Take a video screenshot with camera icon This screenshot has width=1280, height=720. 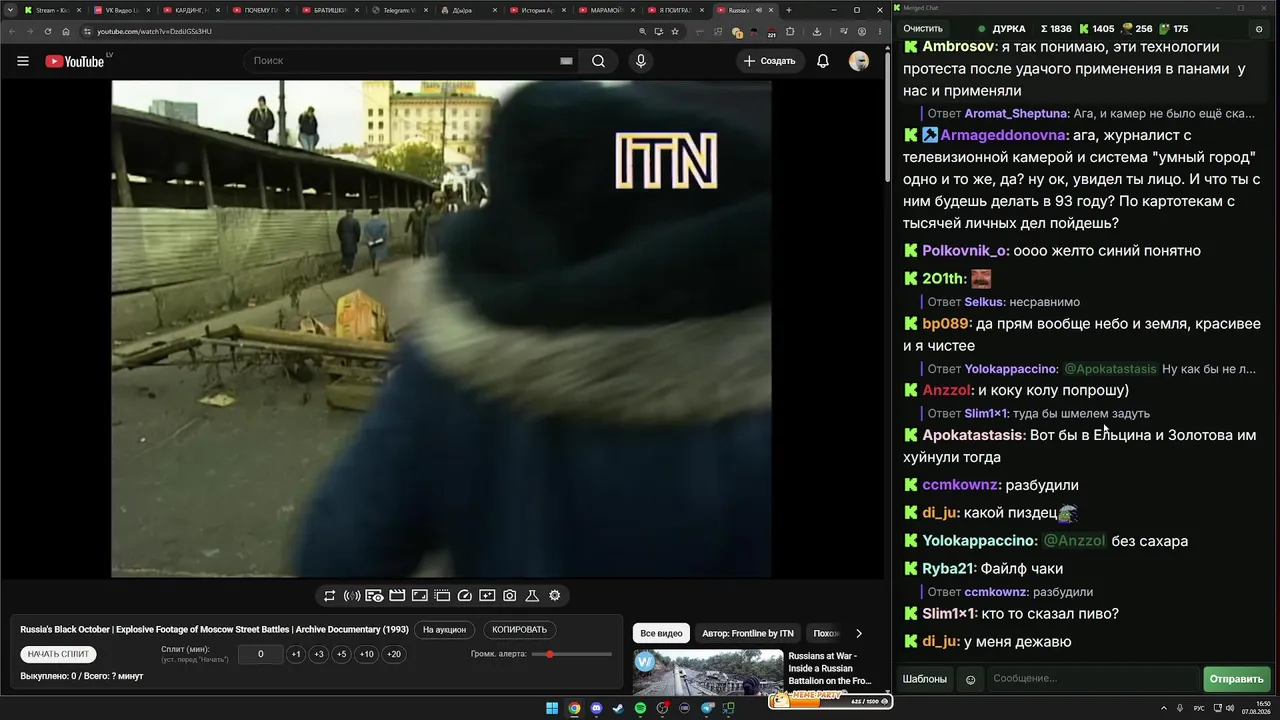[509, 596]
